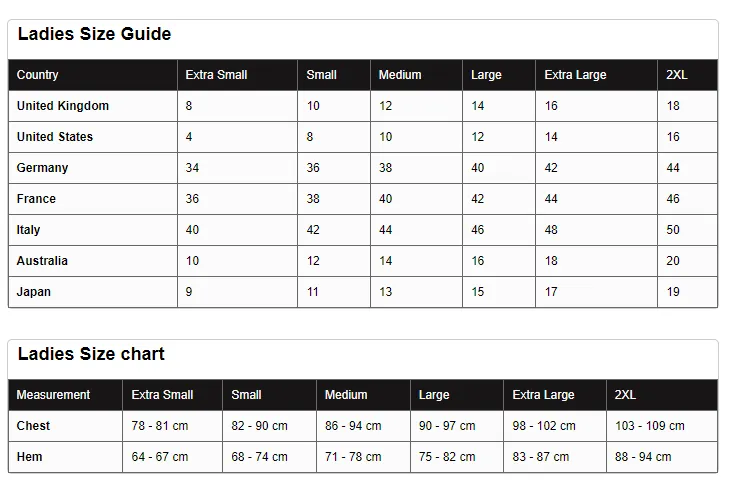Image resolution: width=734 pixels, height=490 pixels.
Task: Click the Measurement column header
Action: coord(53,395)
